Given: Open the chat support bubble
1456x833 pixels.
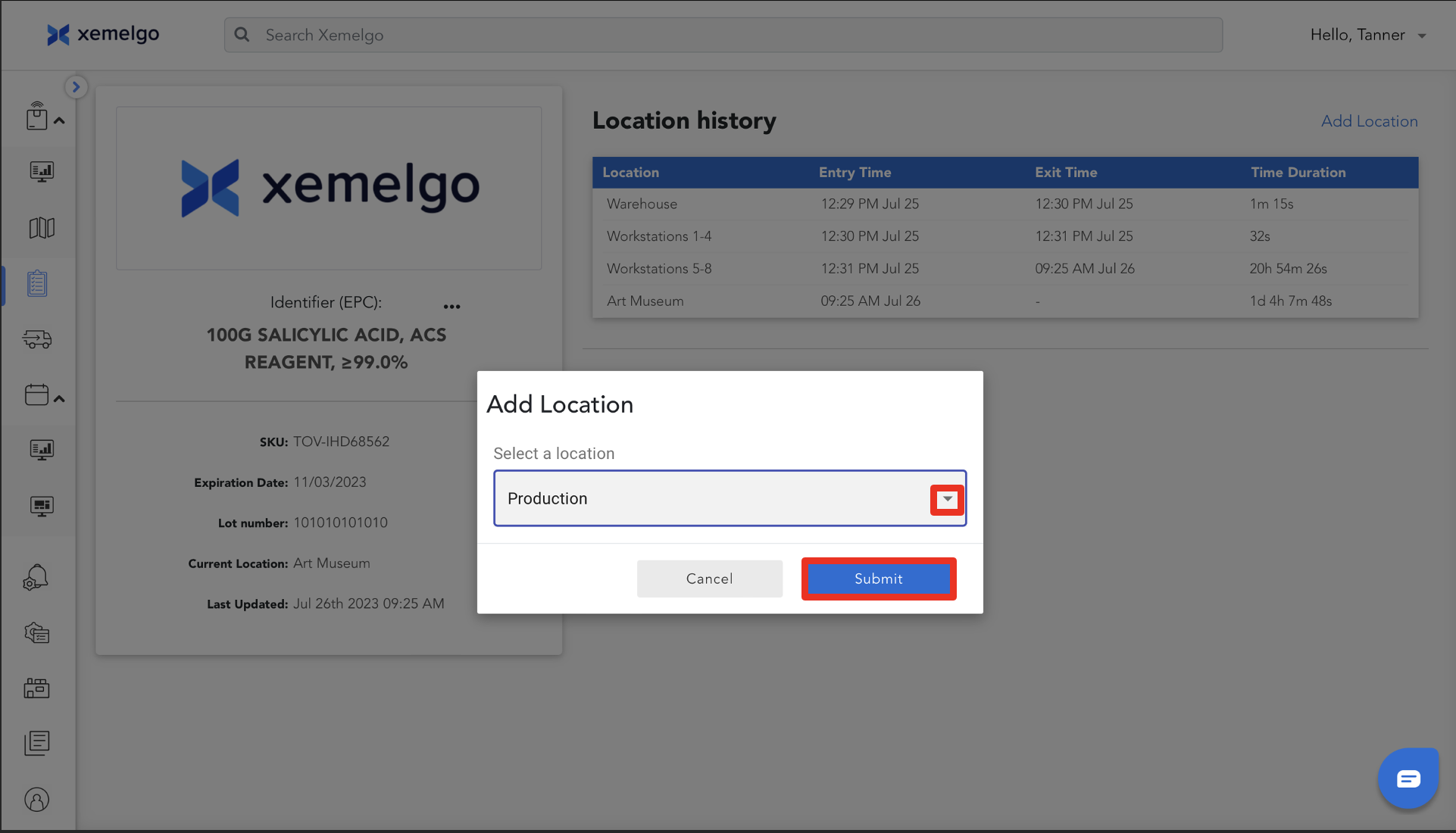Looking at the screenshot, I should click(1408, 778).
